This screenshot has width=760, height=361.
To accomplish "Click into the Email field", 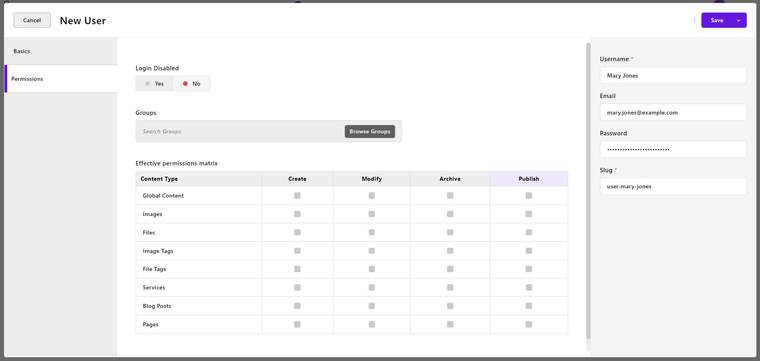I will 673,112.
